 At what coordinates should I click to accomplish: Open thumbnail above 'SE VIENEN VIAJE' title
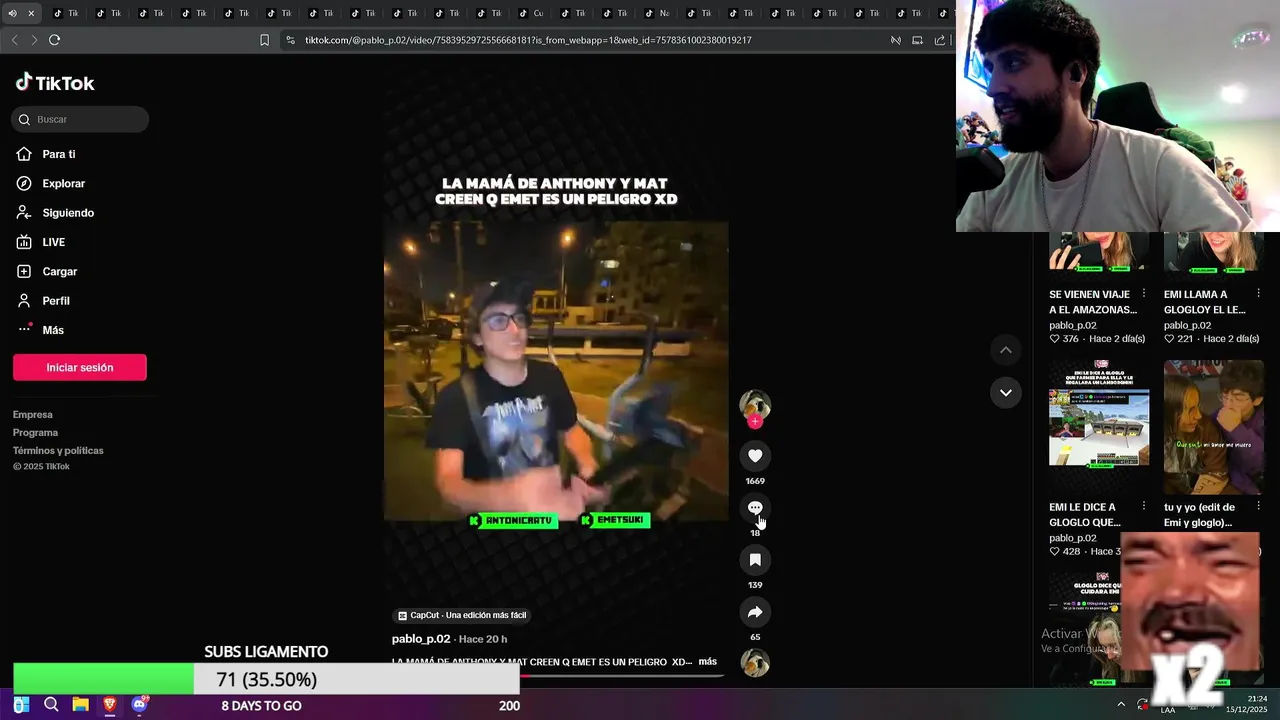click(1099, 252)
